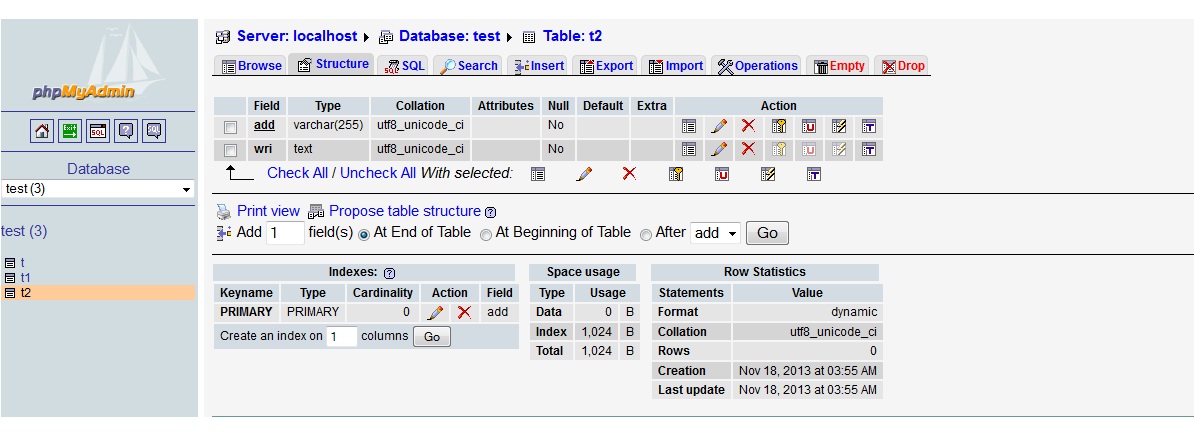Select the After radio button
This screenshot has width=1194, height=446.
point(646,234)
